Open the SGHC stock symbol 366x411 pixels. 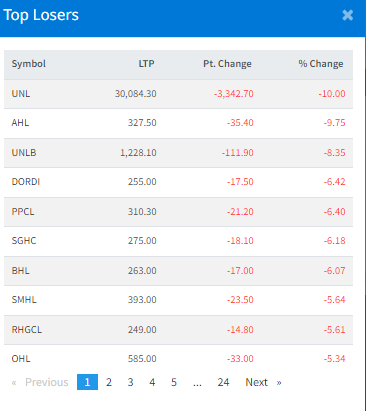pos(24,241)
